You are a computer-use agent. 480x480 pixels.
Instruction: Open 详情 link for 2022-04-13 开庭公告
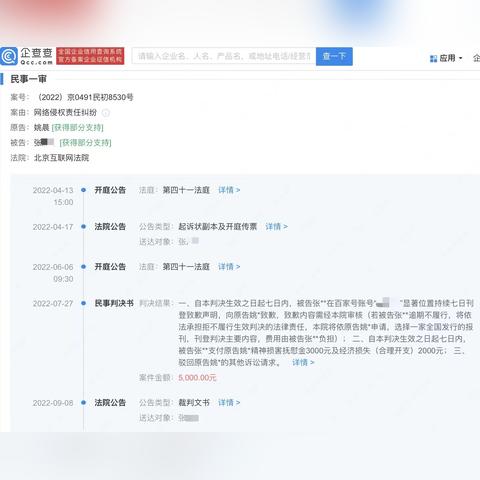(x=229, y=190)
